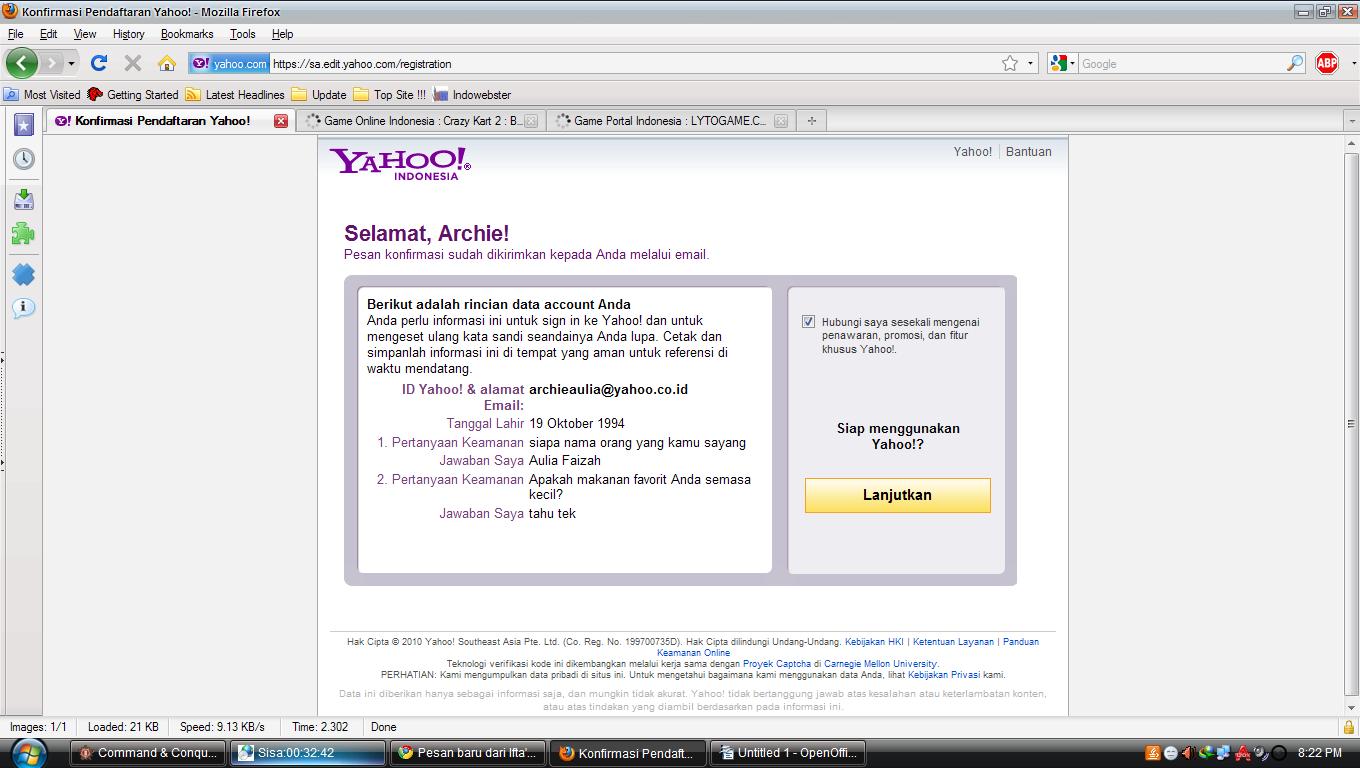1360x768 pixels.
Task: Open the Top Site !!! bookmarks folder
Action: [x=389, y=95]
